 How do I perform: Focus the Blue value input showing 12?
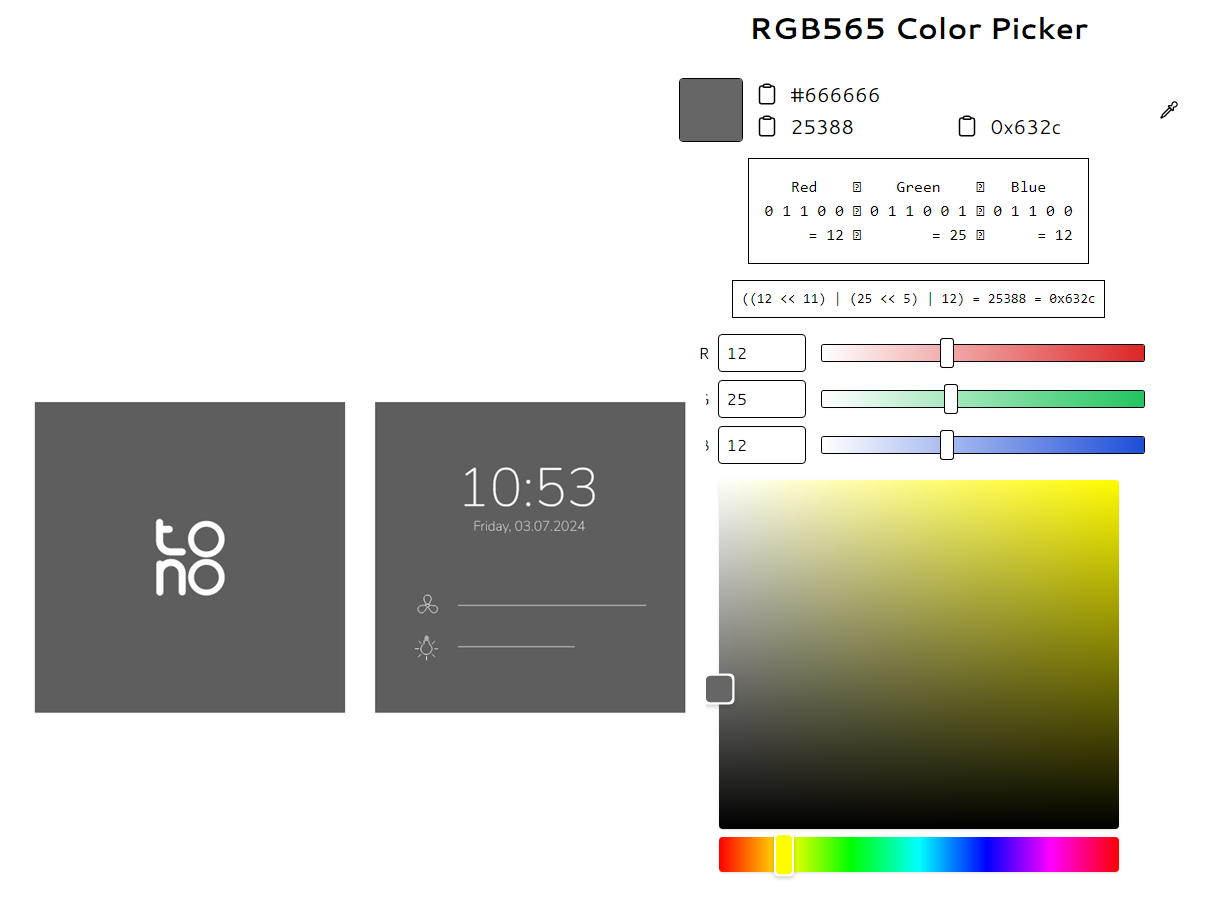pos(761,445)
